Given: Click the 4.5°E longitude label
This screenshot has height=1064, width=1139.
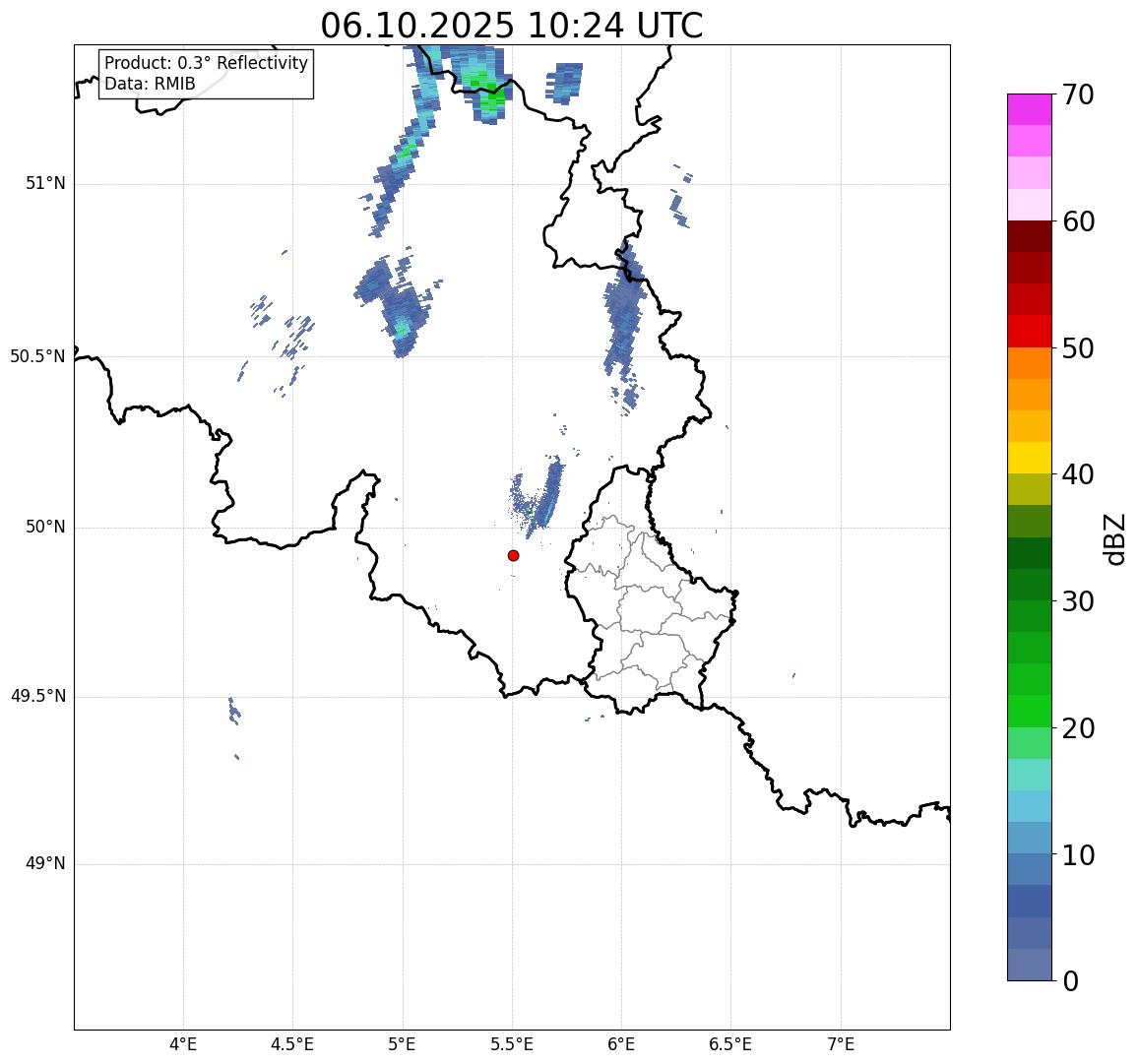Looking at the screenshot, I should coord(292,1045).
